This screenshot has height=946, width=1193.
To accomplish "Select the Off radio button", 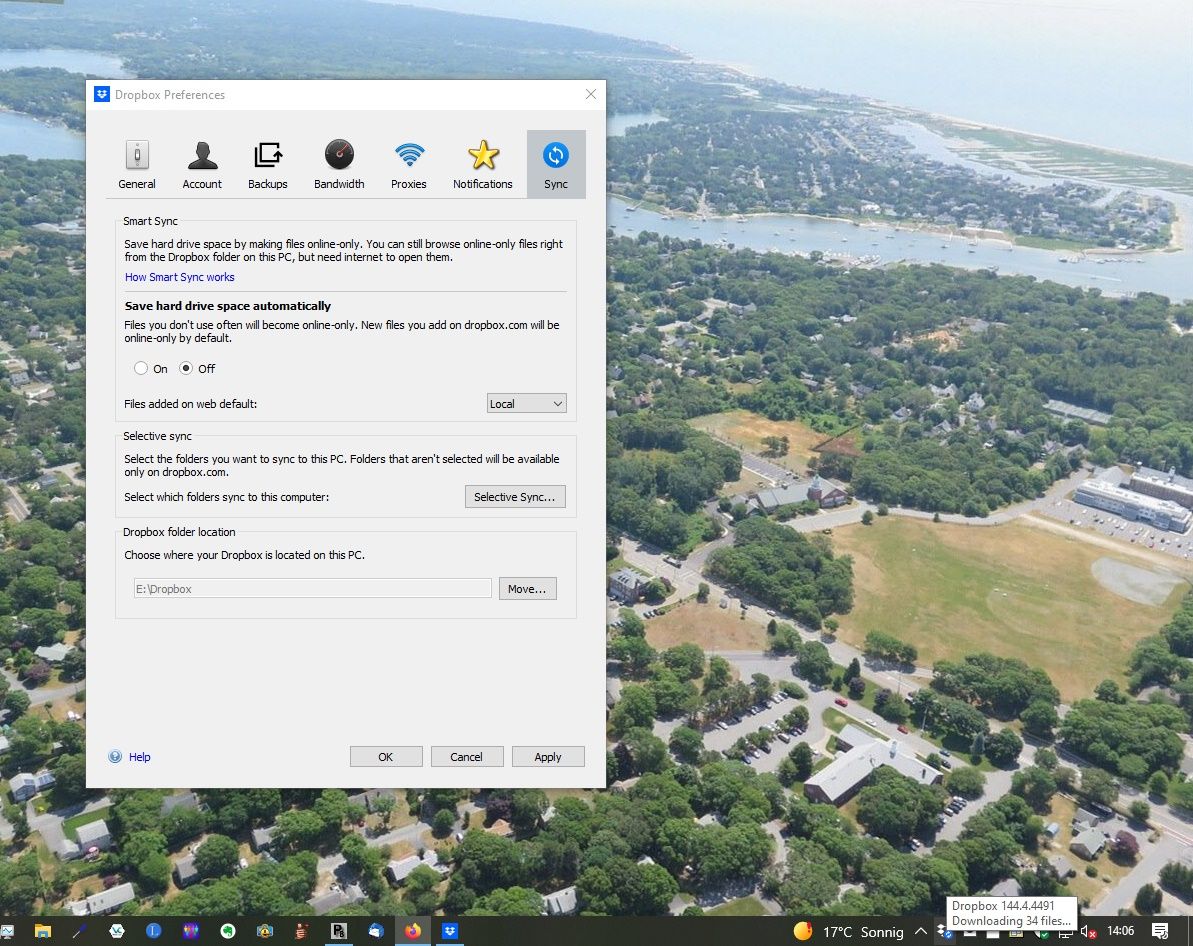I will click(x=186, y=368).
